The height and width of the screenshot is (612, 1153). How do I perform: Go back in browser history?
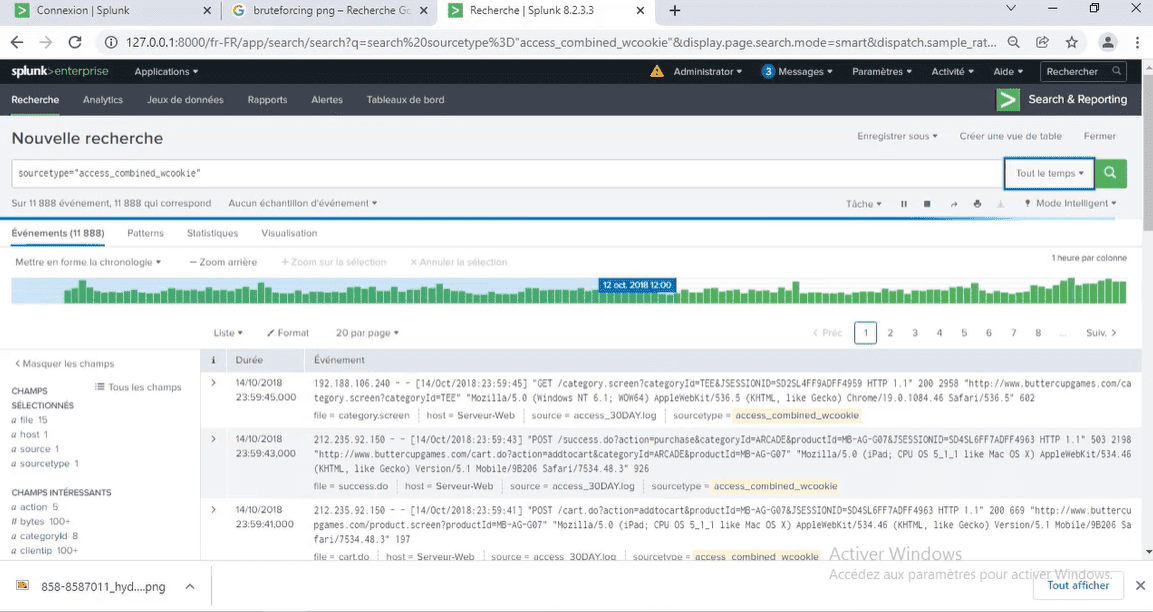18,42
